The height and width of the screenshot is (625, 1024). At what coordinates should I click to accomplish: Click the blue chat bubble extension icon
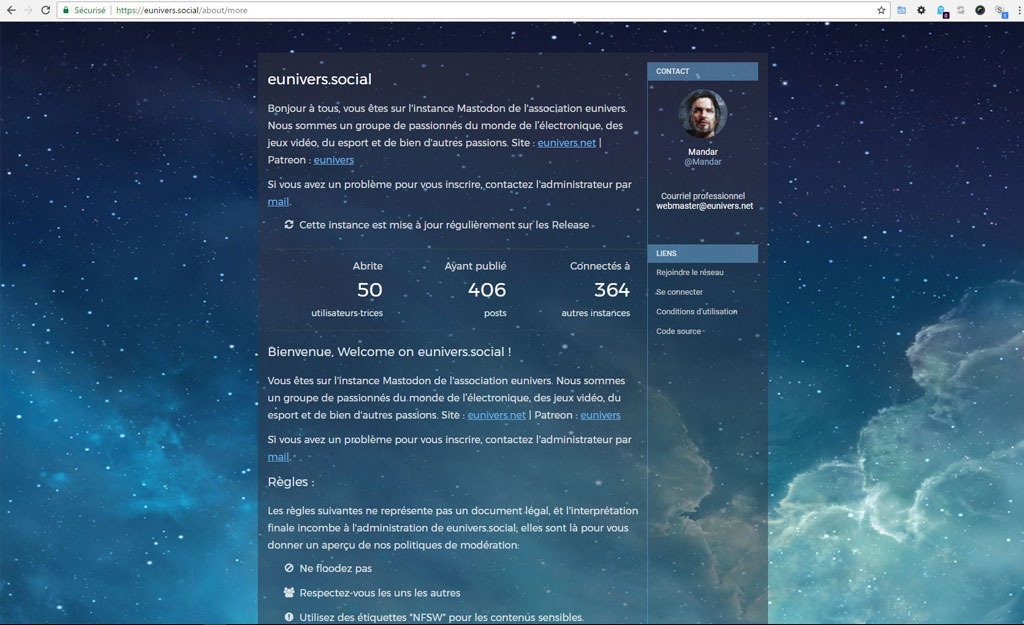(x=941, y=11)
